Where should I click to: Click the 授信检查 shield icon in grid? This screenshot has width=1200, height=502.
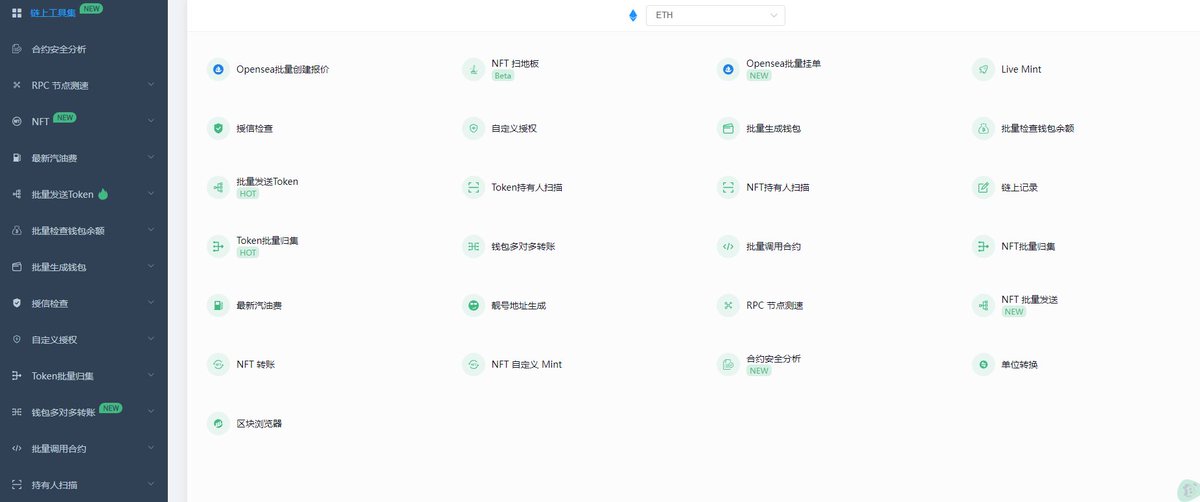click(218, 129)
